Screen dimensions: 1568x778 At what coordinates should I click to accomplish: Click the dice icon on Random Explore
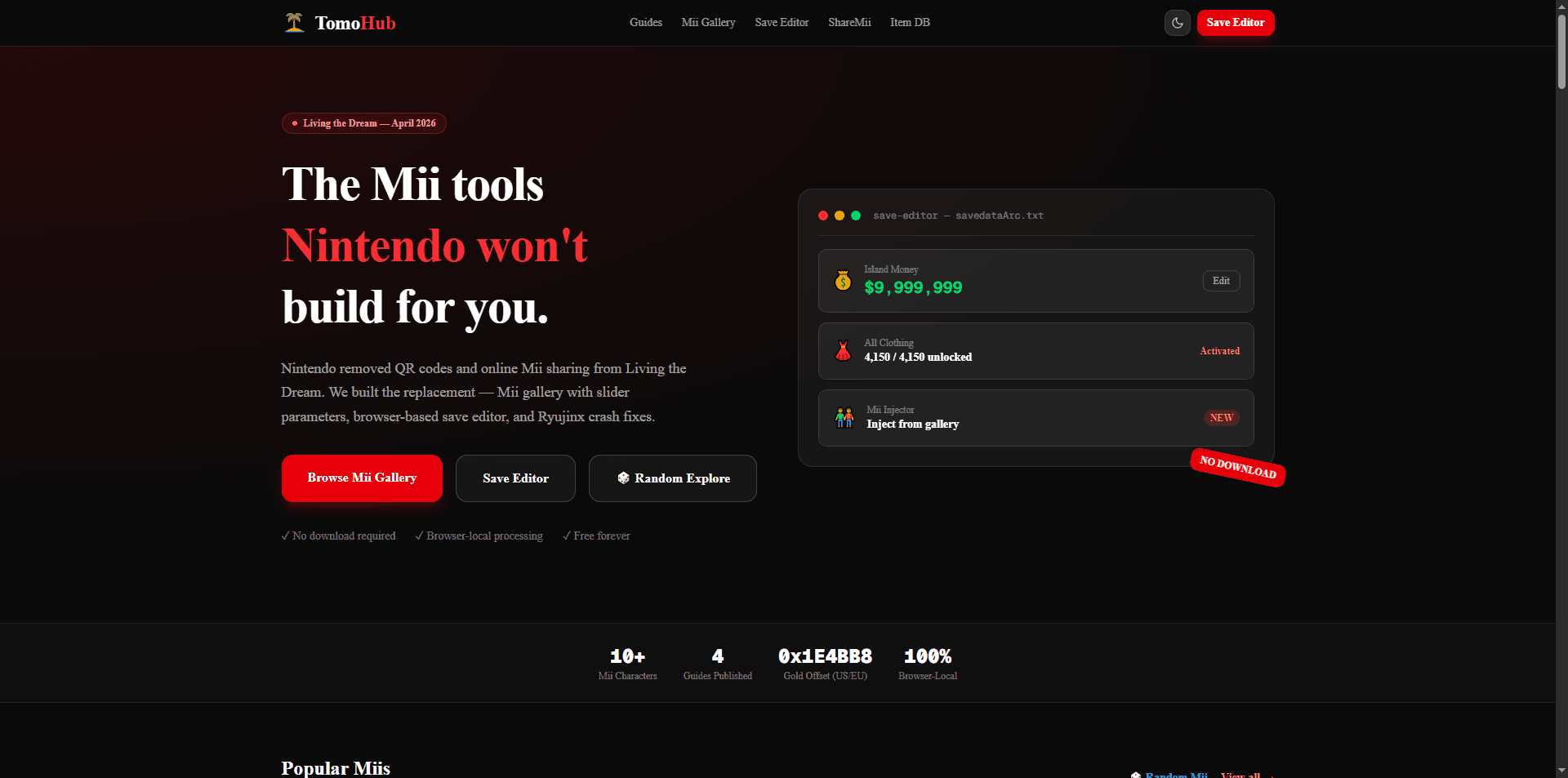point(623,478)
